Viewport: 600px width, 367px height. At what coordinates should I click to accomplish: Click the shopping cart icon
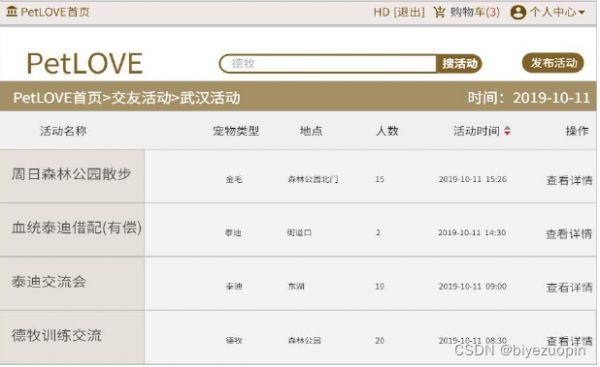tap(439, 12)
